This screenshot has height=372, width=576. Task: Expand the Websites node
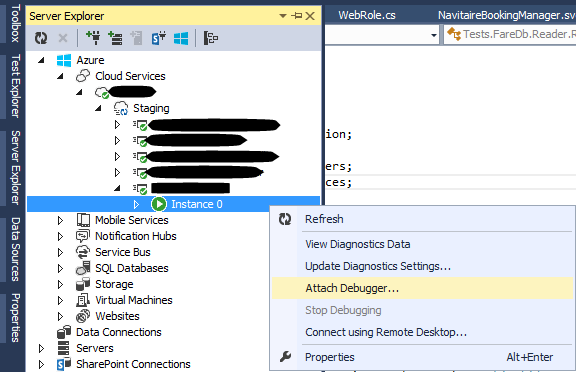(60, 316)
